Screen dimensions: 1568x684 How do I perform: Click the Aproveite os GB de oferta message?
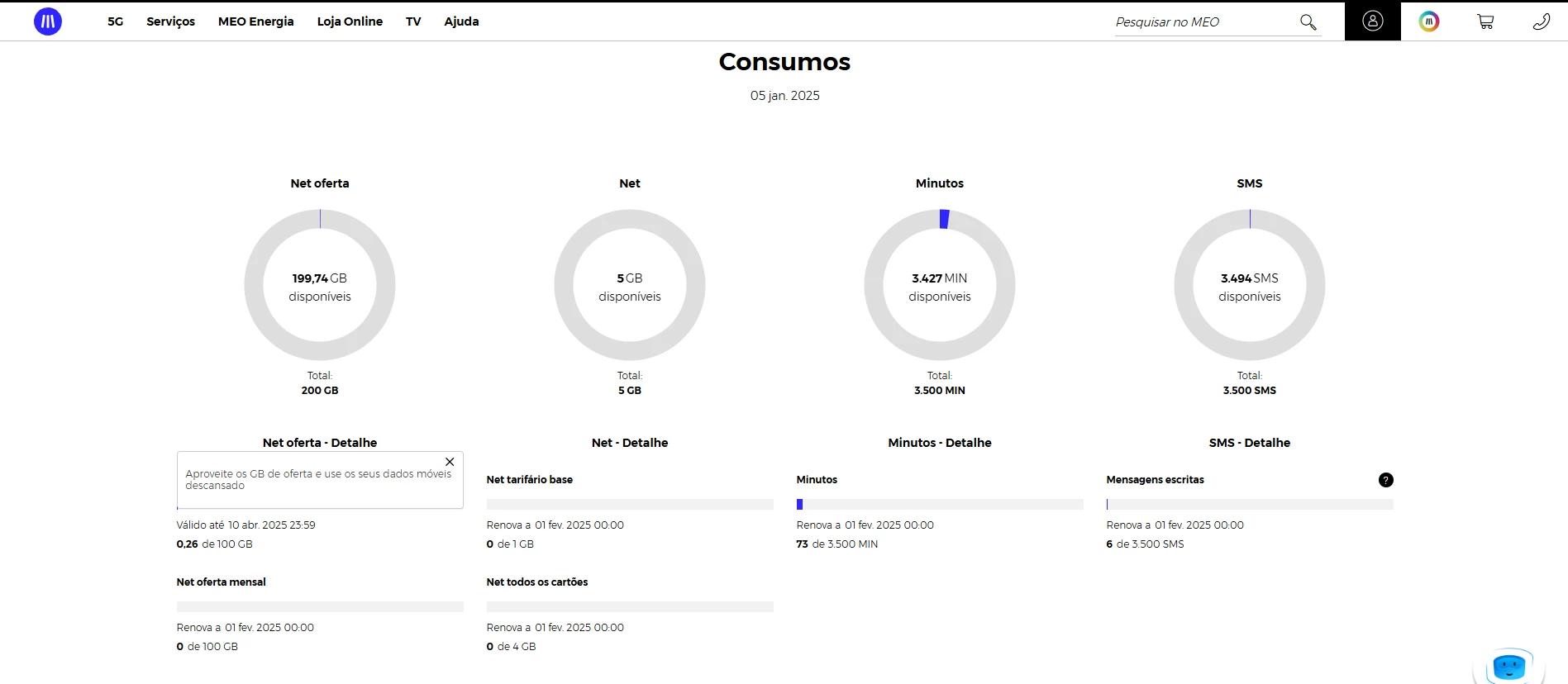[318, 480]
